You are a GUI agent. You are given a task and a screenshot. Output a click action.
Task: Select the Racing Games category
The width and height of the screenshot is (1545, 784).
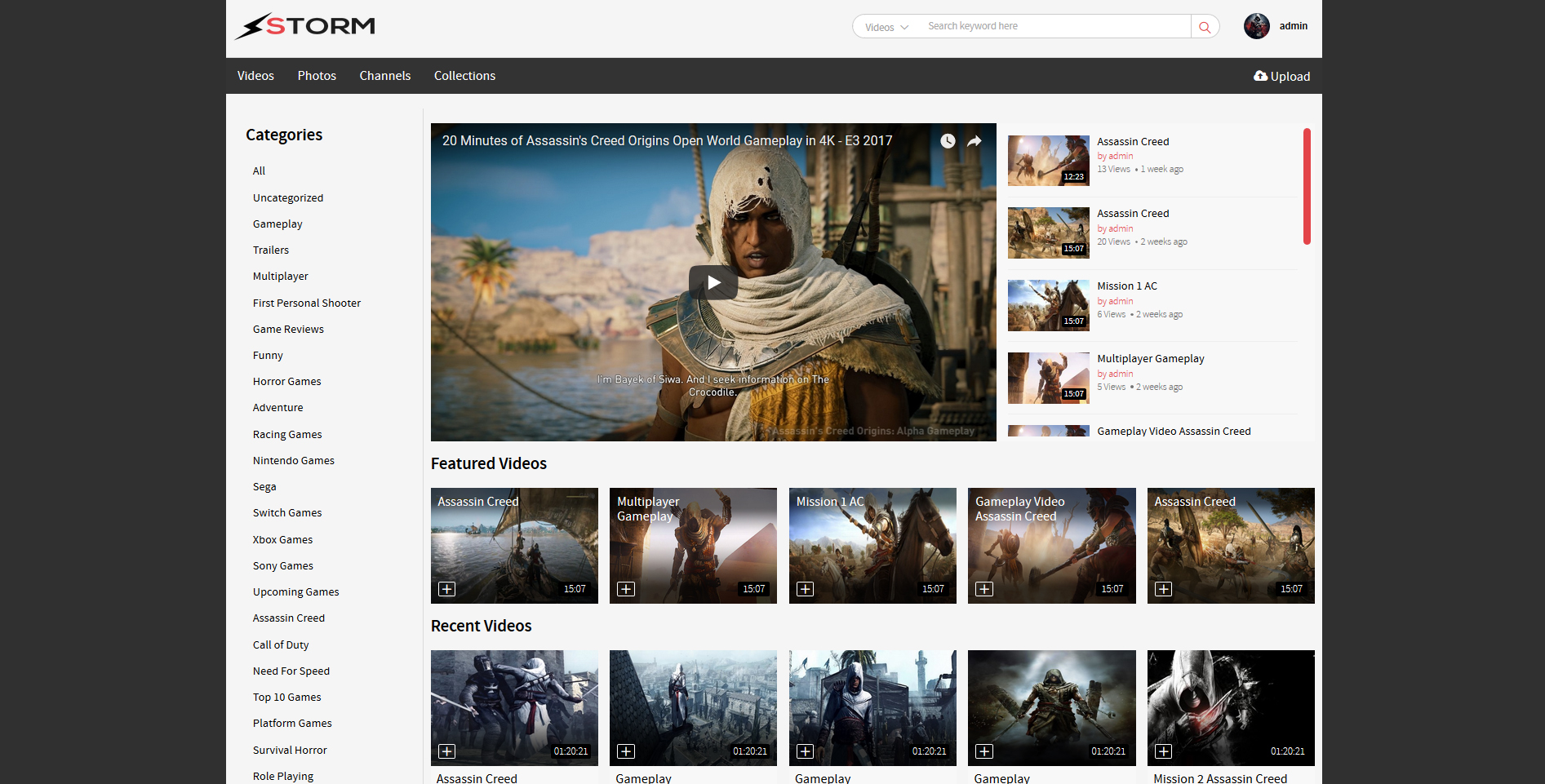pyautogui.click(x=287, y=435)
